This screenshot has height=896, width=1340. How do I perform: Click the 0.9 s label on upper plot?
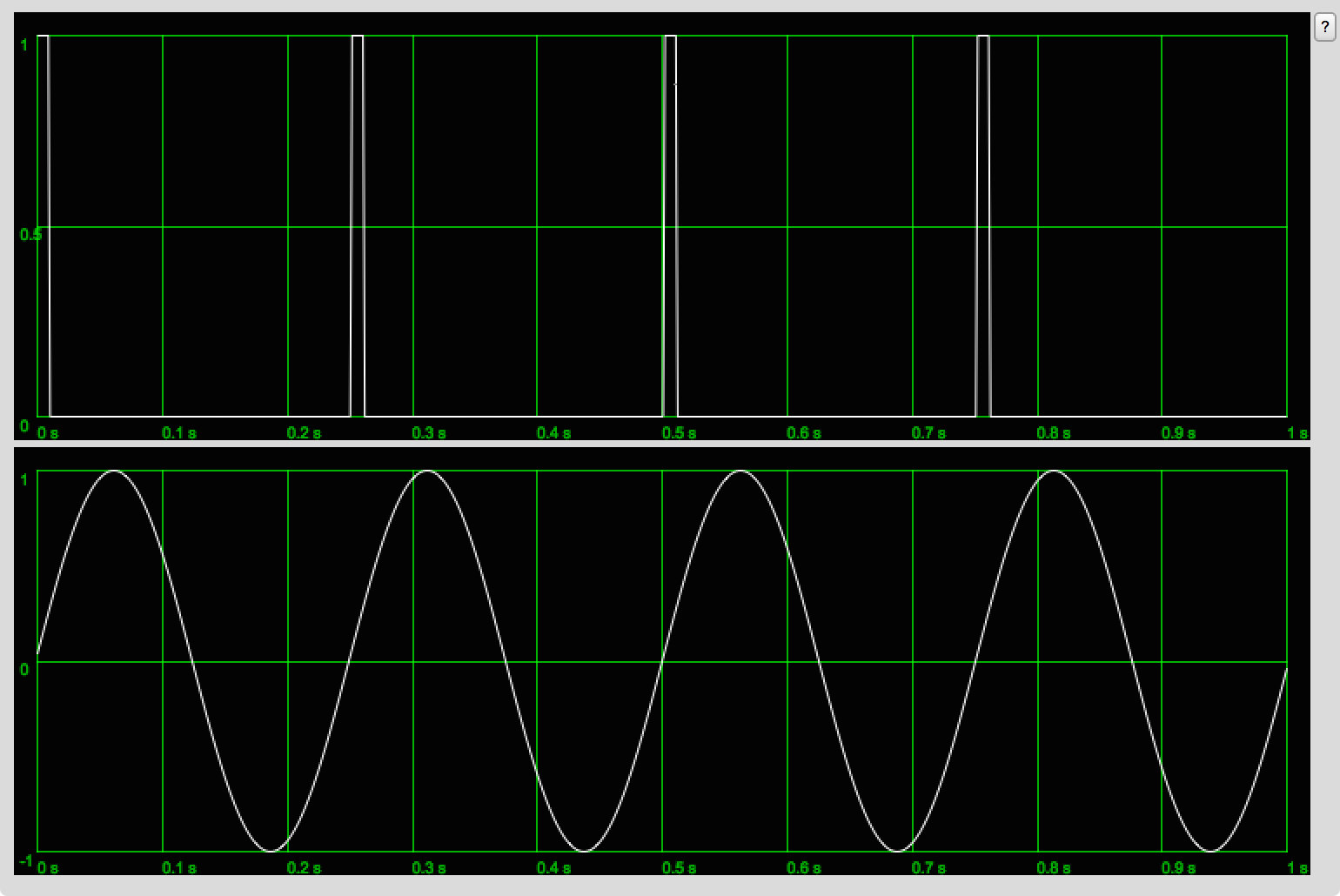point(1179,432)
